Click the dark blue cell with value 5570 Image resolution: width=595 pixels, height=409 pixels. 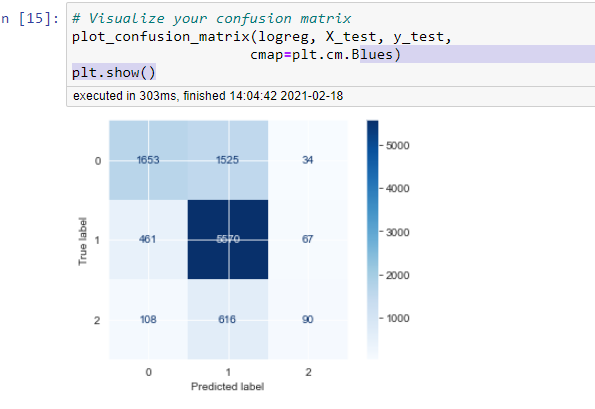click(228, 239)
